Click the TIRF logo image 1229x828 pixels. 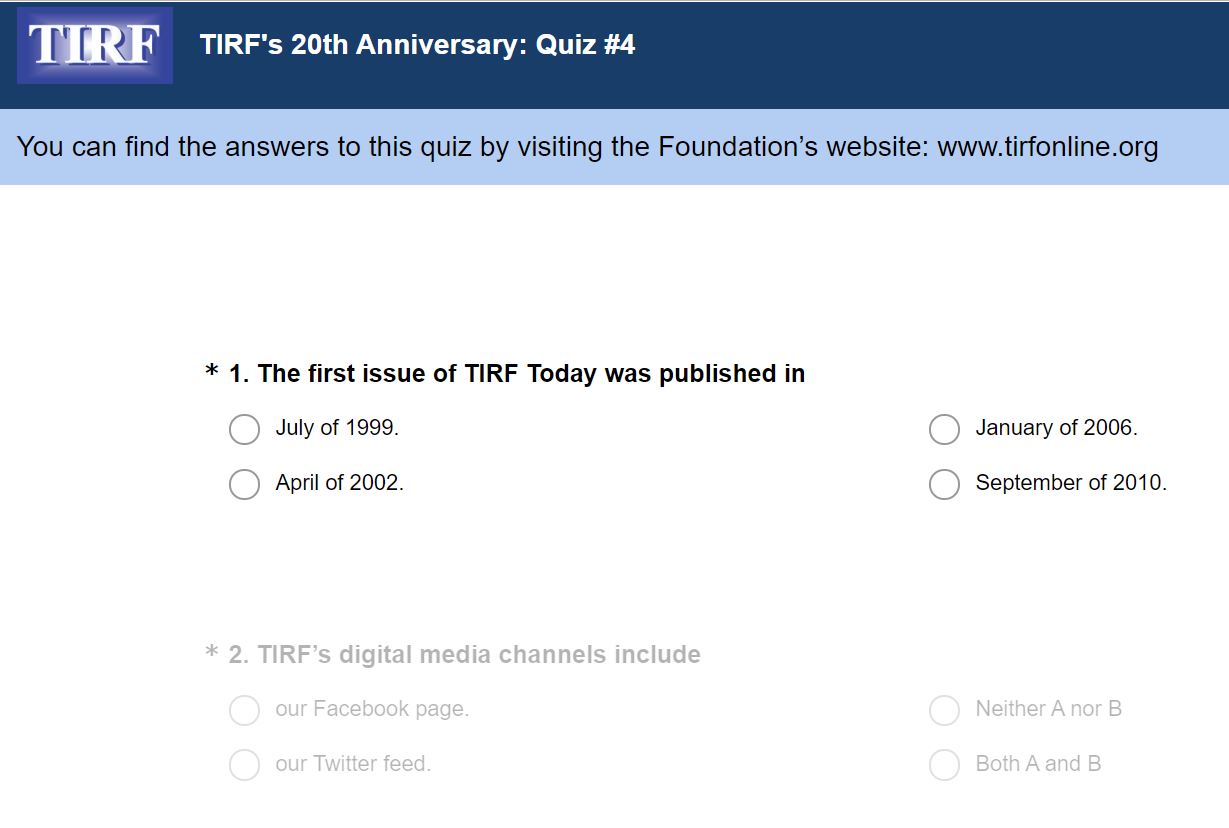tap(95, 46)
